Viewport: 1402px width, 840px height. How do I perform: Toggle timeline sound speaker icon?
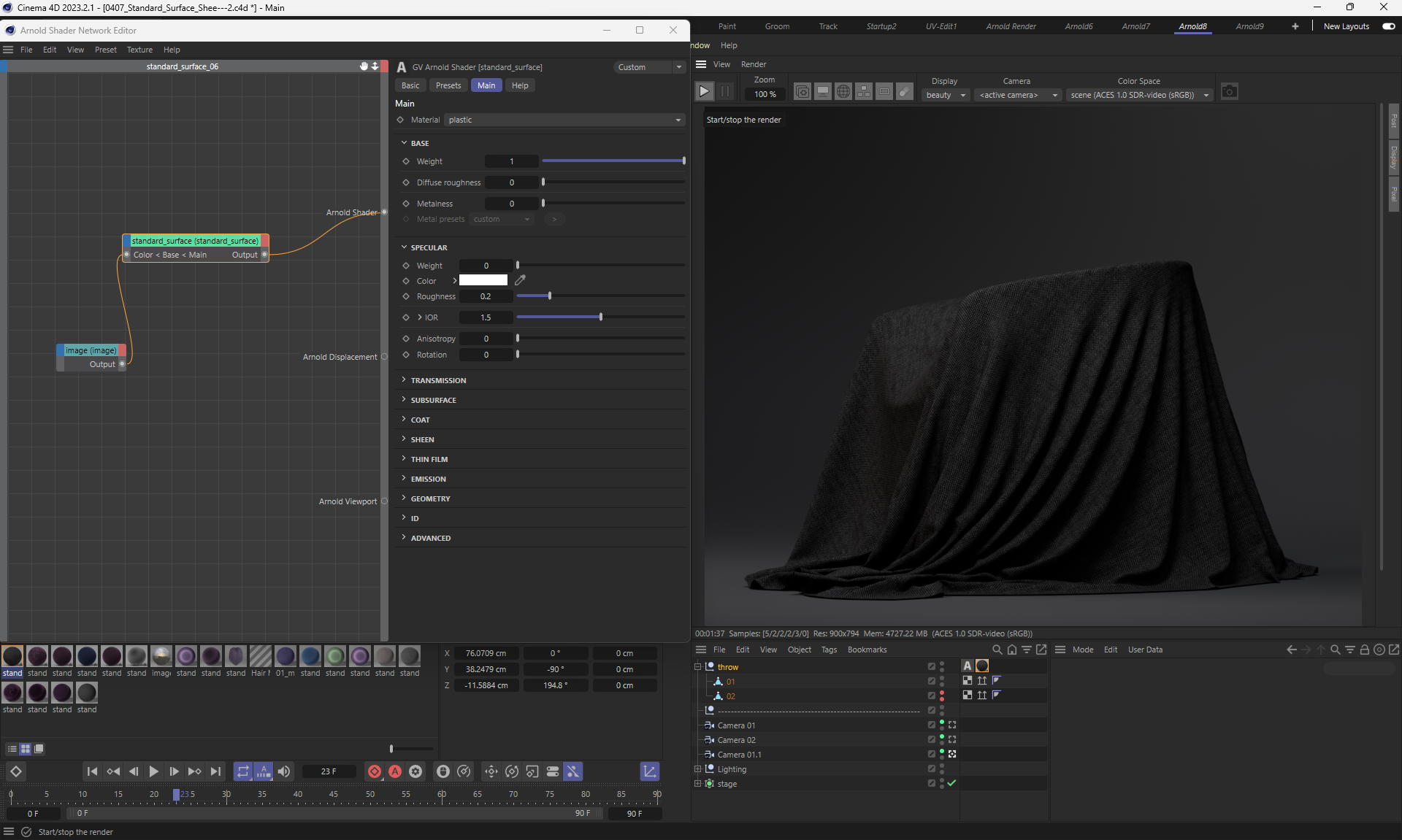point(284,771)
